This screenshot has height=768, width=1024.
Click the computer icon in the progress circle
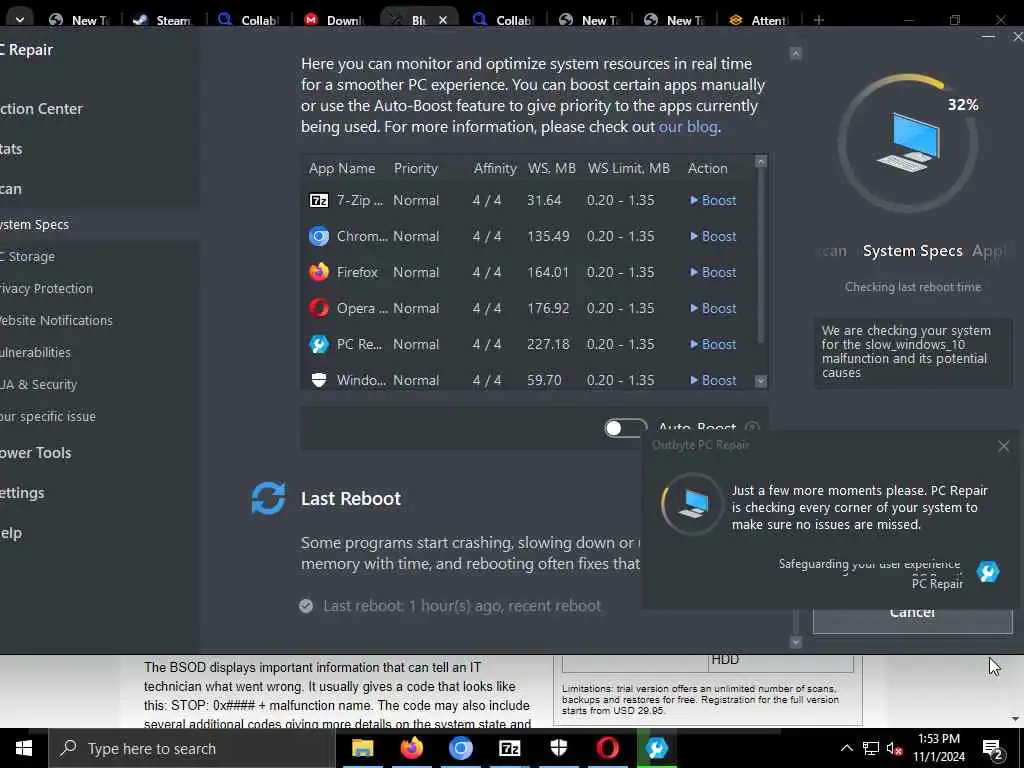click(x=909, y=142)
